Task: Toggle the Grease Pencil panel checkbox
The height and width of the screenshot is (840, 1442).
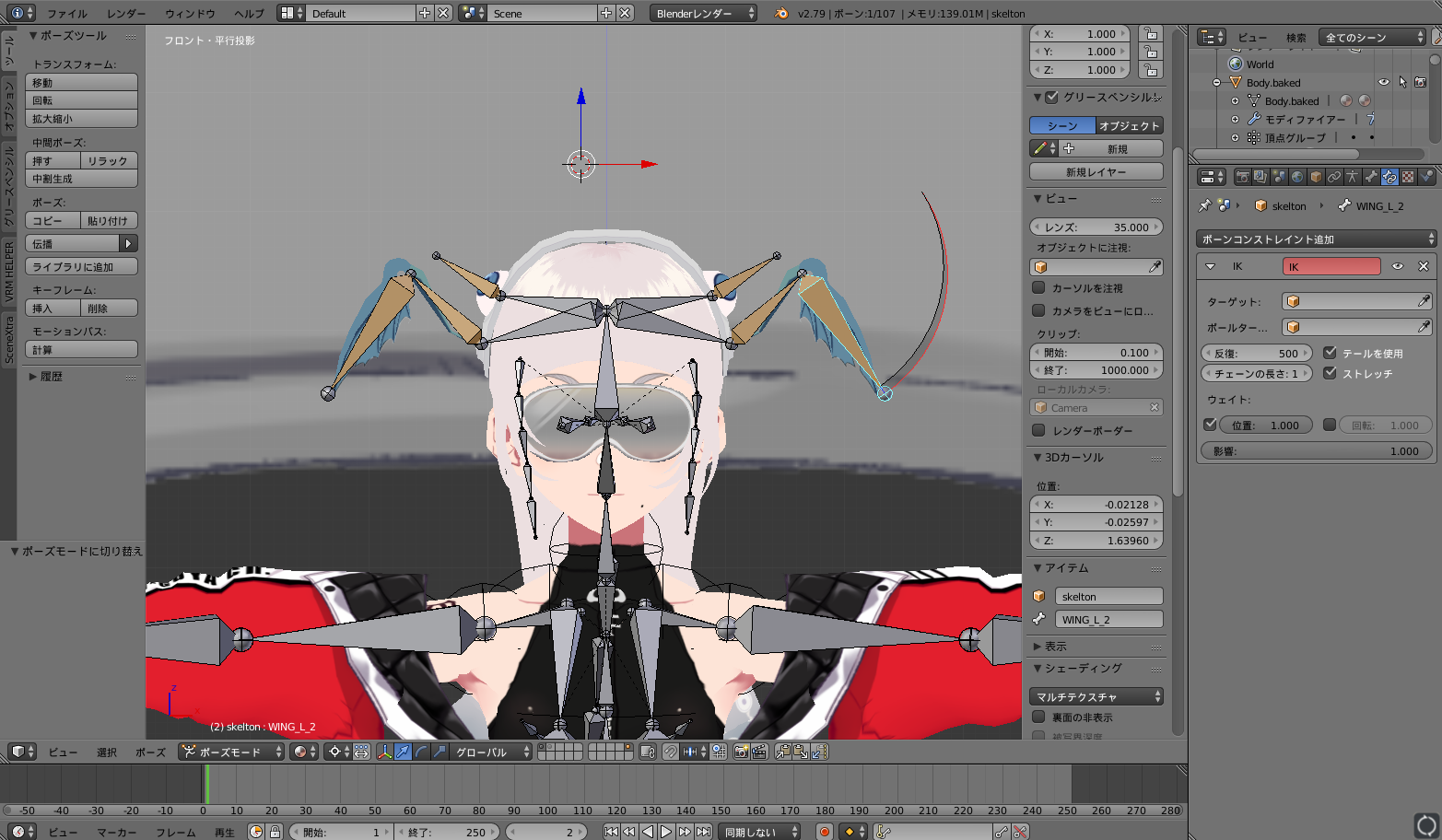Action: [1051, 97]
